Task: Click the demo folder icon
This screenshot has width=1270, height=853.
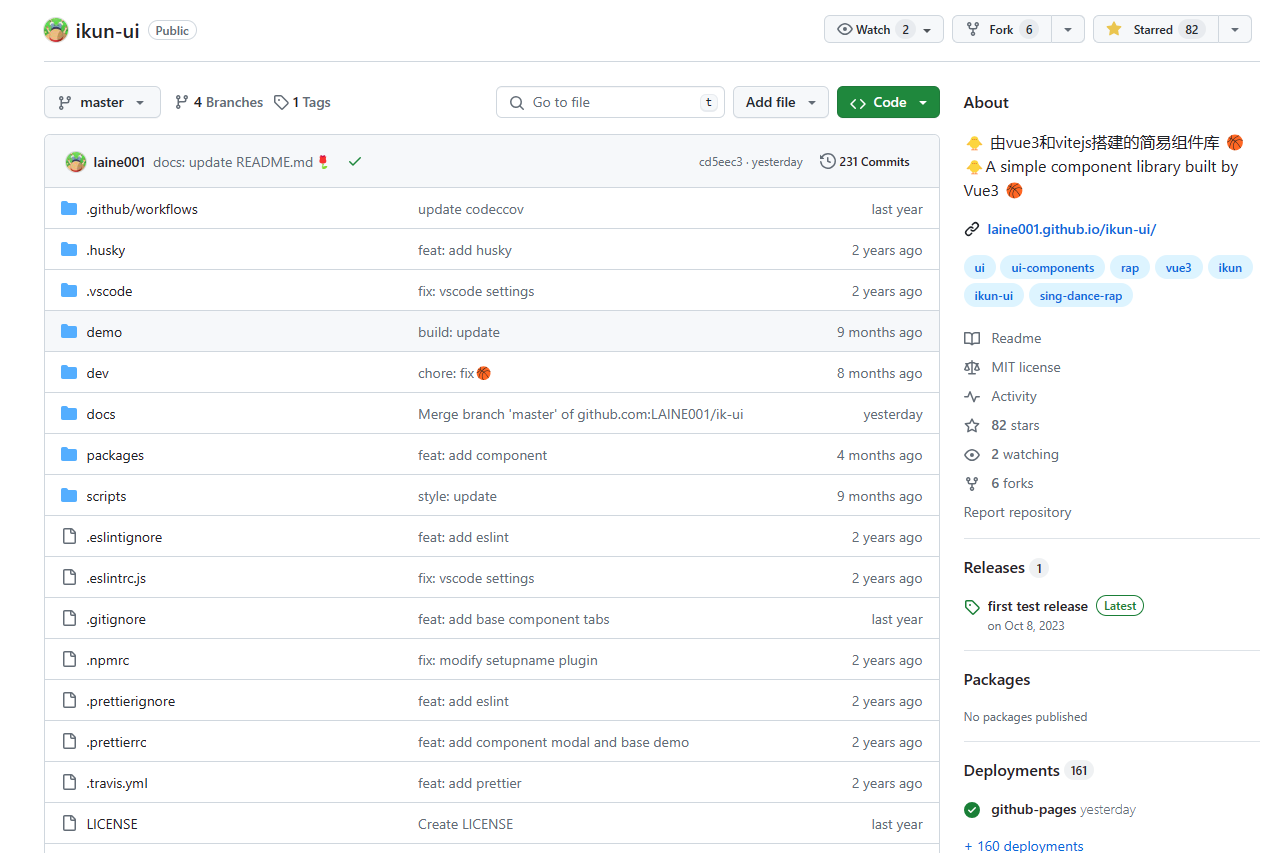Action: coord(69,332)
